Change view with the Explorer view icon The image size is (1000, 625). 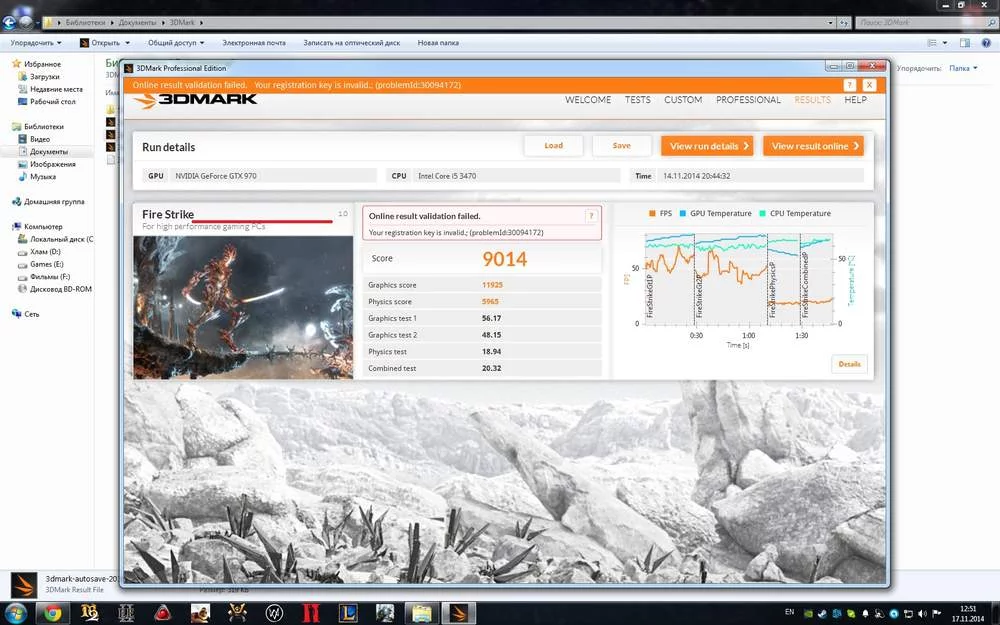[932, 43]
